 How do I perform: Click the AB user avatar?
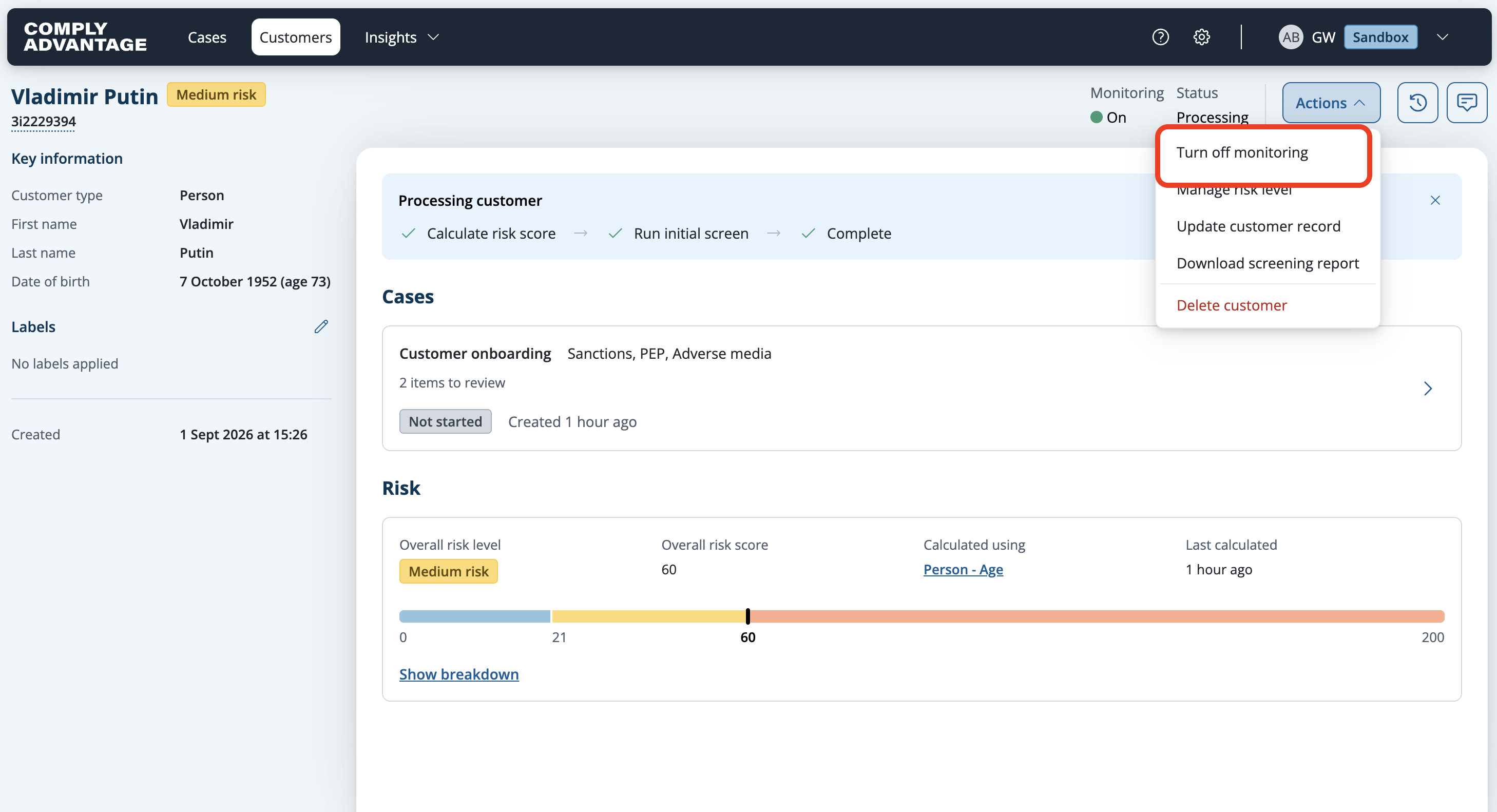[1290, 37]
